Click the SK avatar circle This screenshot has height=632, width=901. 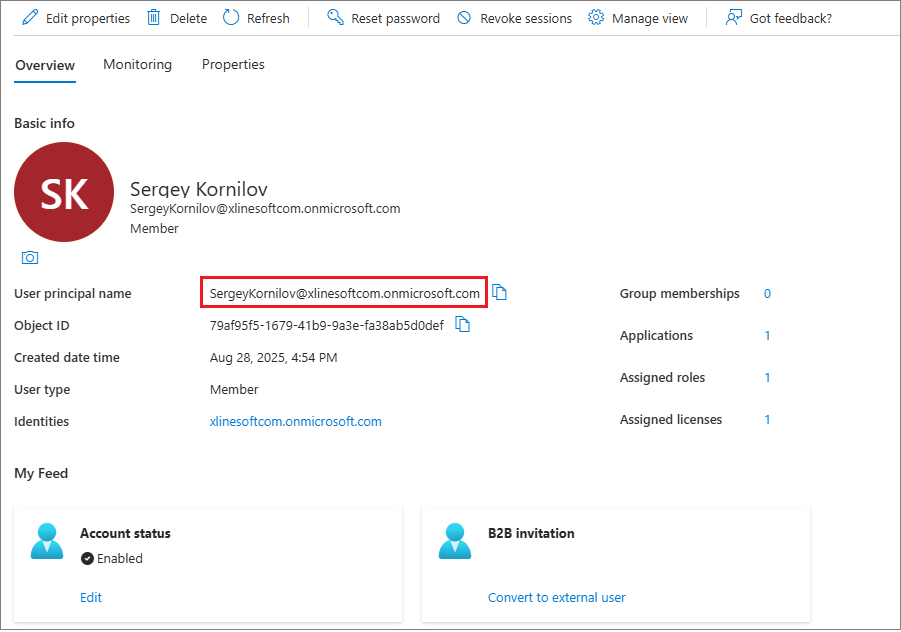pyautogui.click(x=64, y=192)
